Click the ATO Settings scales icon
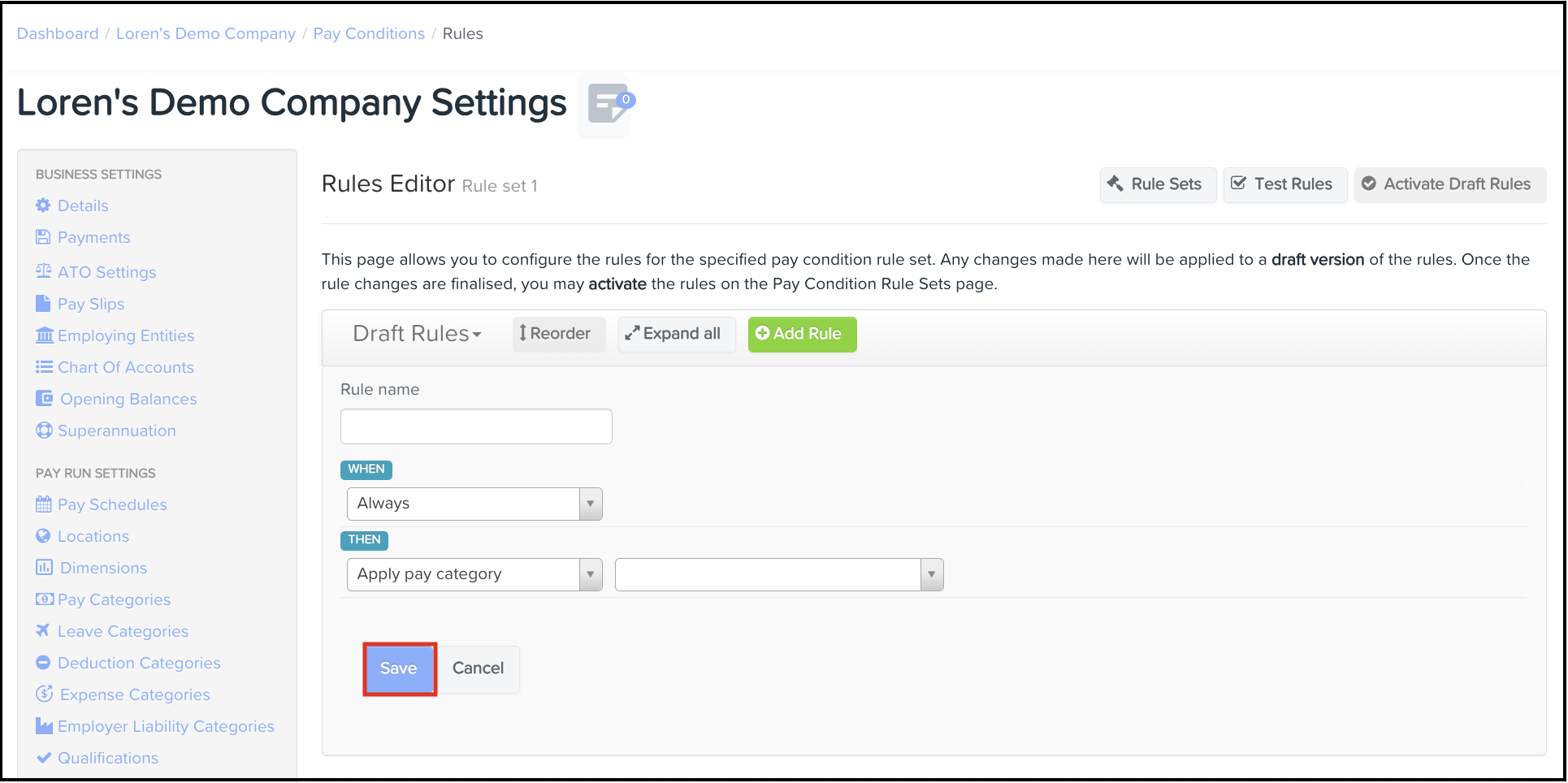Image resolution: width=1568 pixels, height=783 pixels. [43, 271]
